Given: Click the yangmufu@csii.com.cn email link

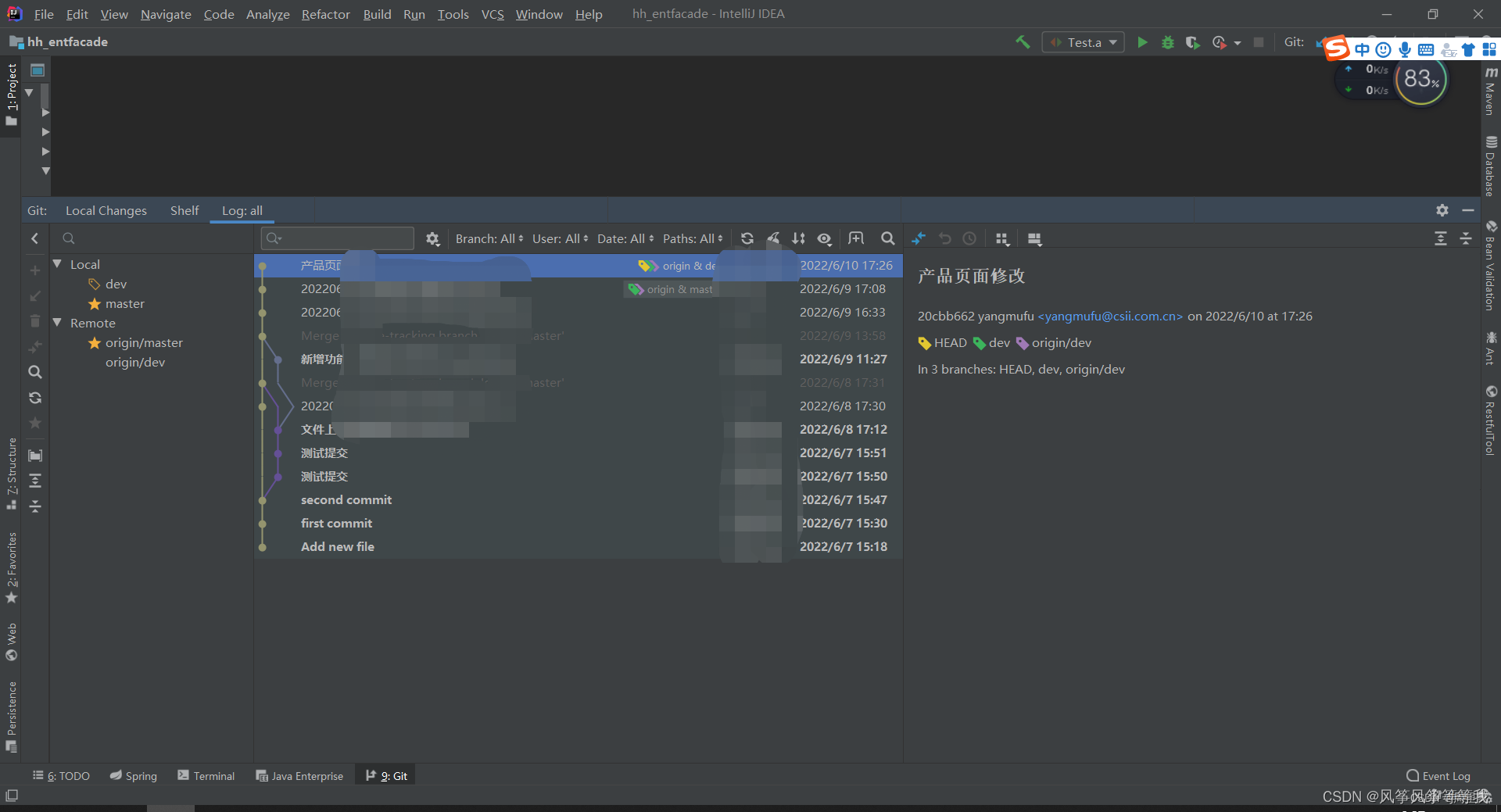Looking at the screenshot, I should pyautogui.click(x=1110, y=316).
